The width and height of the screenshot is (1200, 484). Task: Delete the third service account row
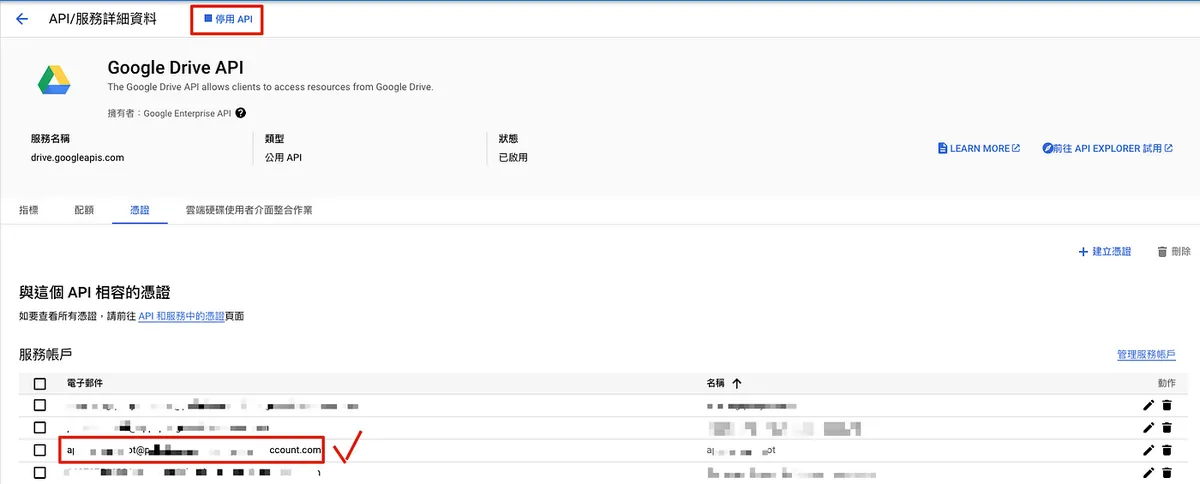point(1166,451)
